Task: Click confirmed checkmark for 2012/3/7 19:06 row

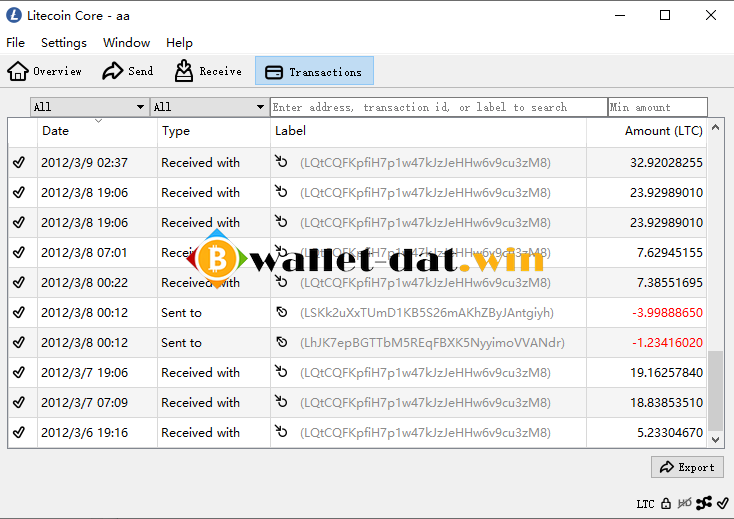Action: (x=19, y=373)
